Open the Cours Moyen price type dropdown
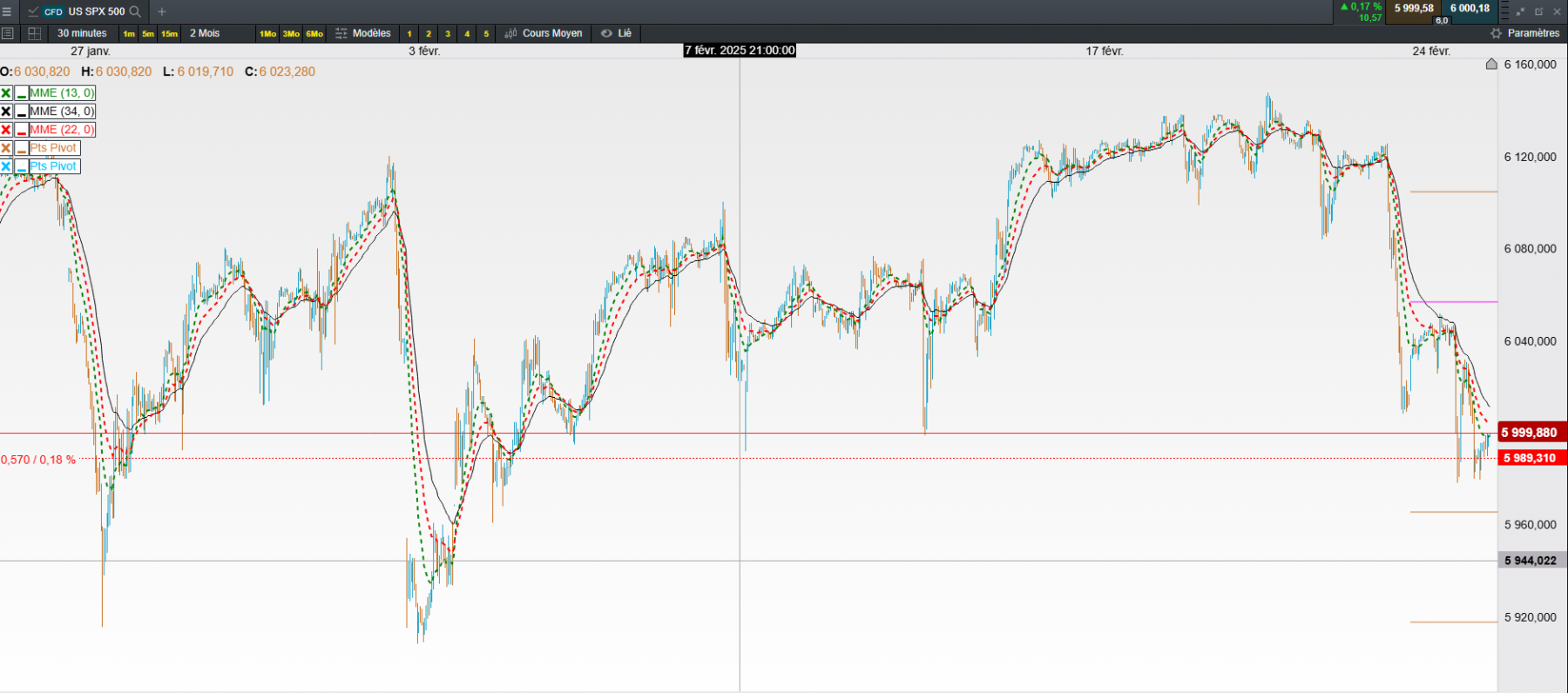This screenshot has width=1568, height=693. click(x=544, y=33)
